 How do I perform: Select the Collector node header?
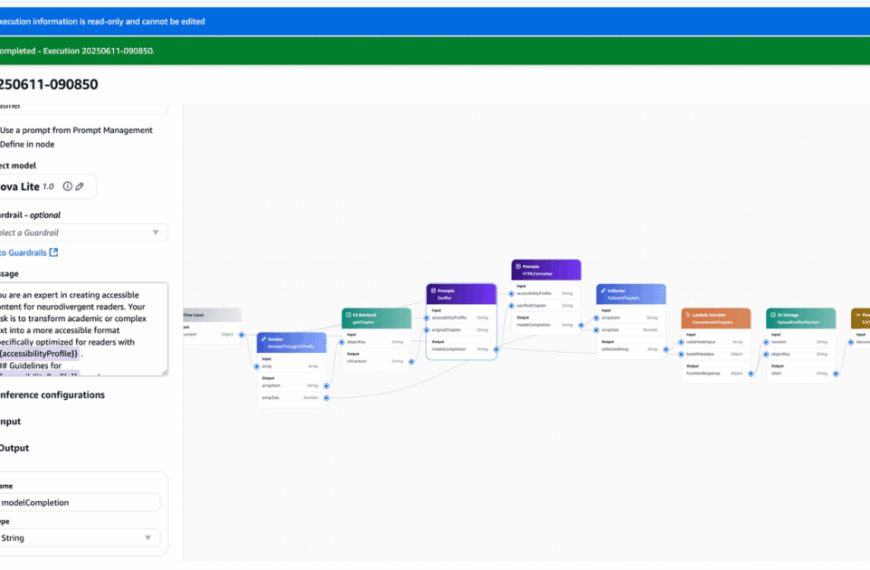point(631,294)
